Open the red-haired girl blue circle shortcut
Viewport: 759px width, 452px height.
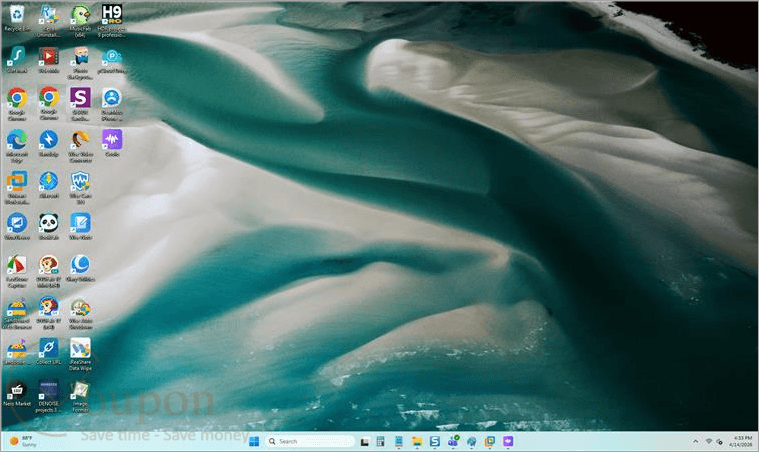pos(48,313)
